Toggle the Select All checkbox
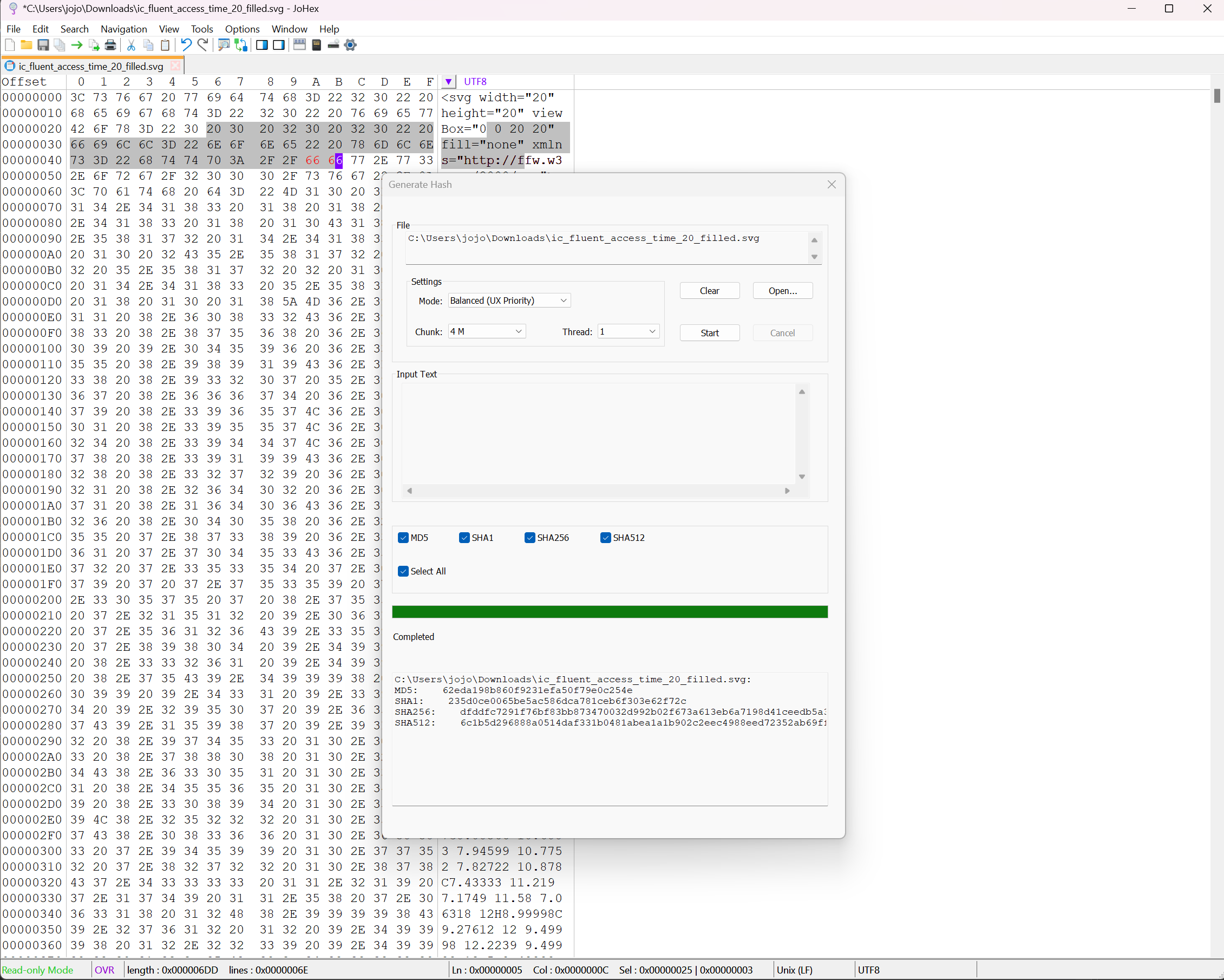This screenshot has height=980, width=1224. (x=403, y=571)
